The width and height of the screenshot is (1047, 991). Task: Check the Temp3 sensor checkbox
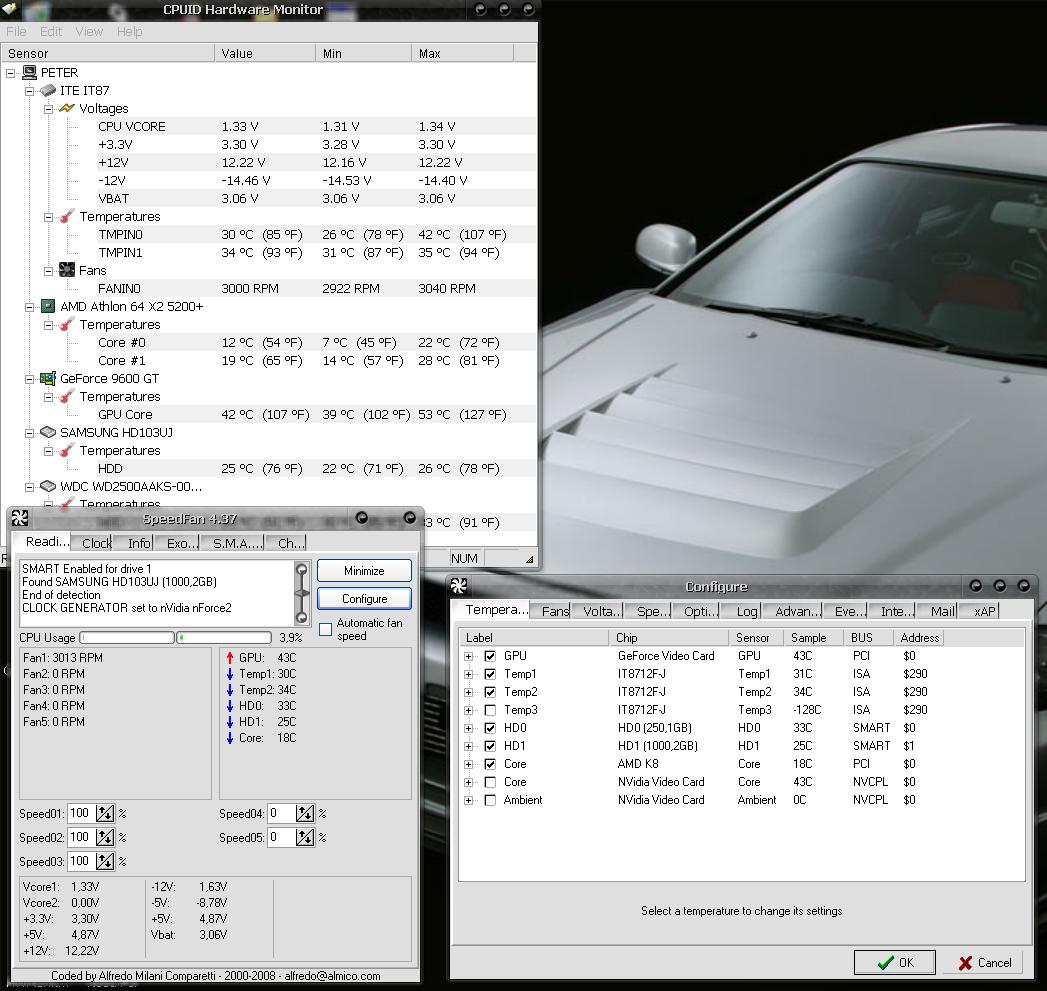(490, 710)
